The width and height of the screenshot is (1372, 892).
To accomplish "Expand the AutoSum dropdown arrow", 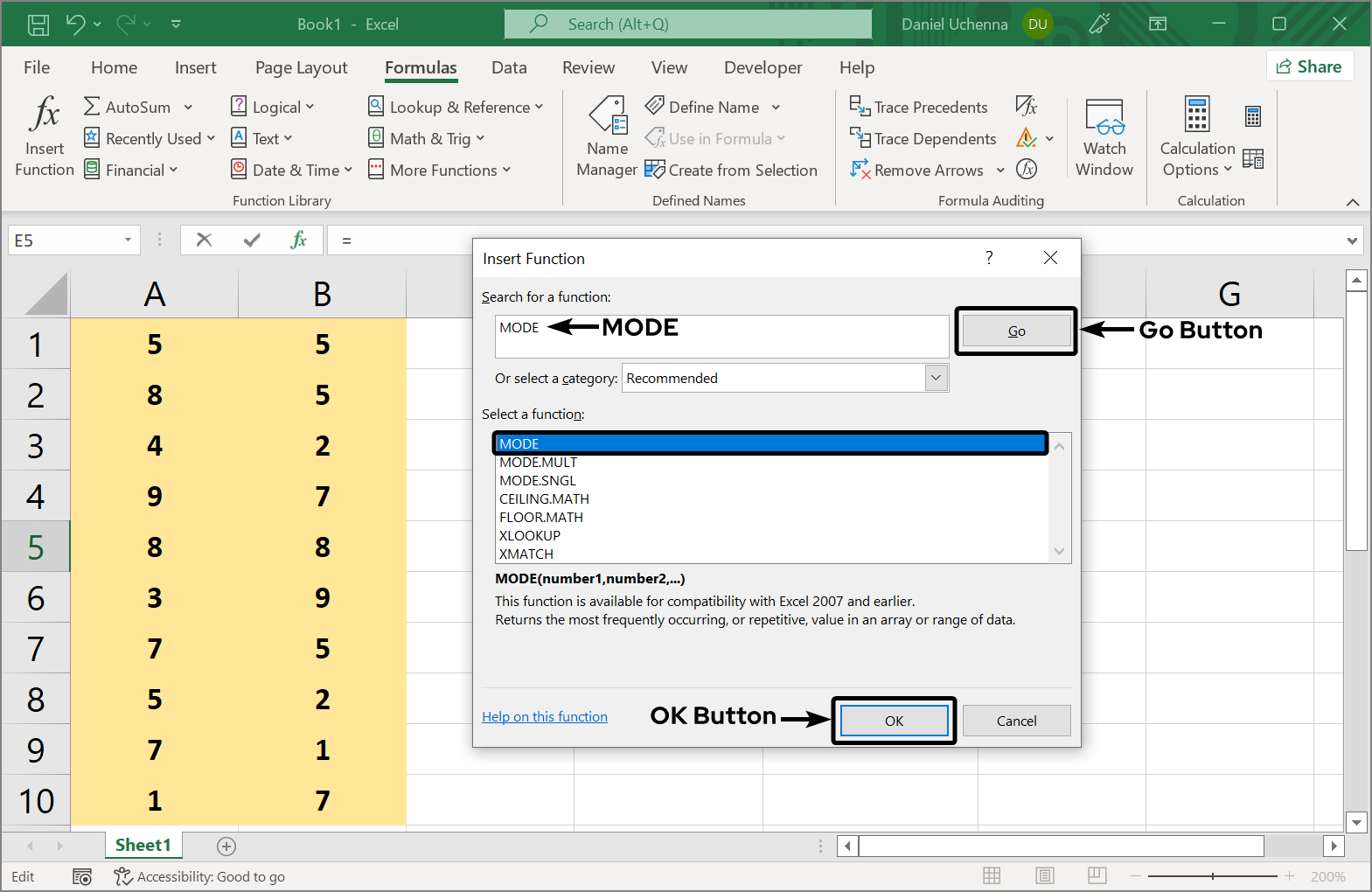I will click(x=188, y=108).
